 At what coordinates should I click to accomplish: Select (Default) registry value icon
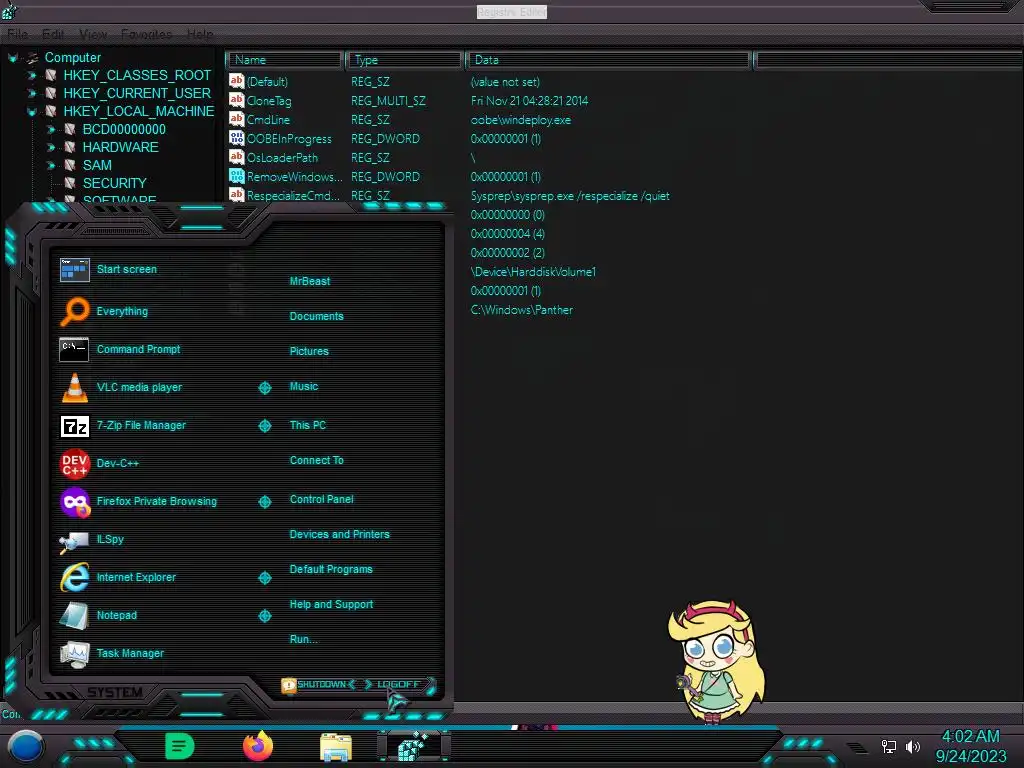point(236,81)
